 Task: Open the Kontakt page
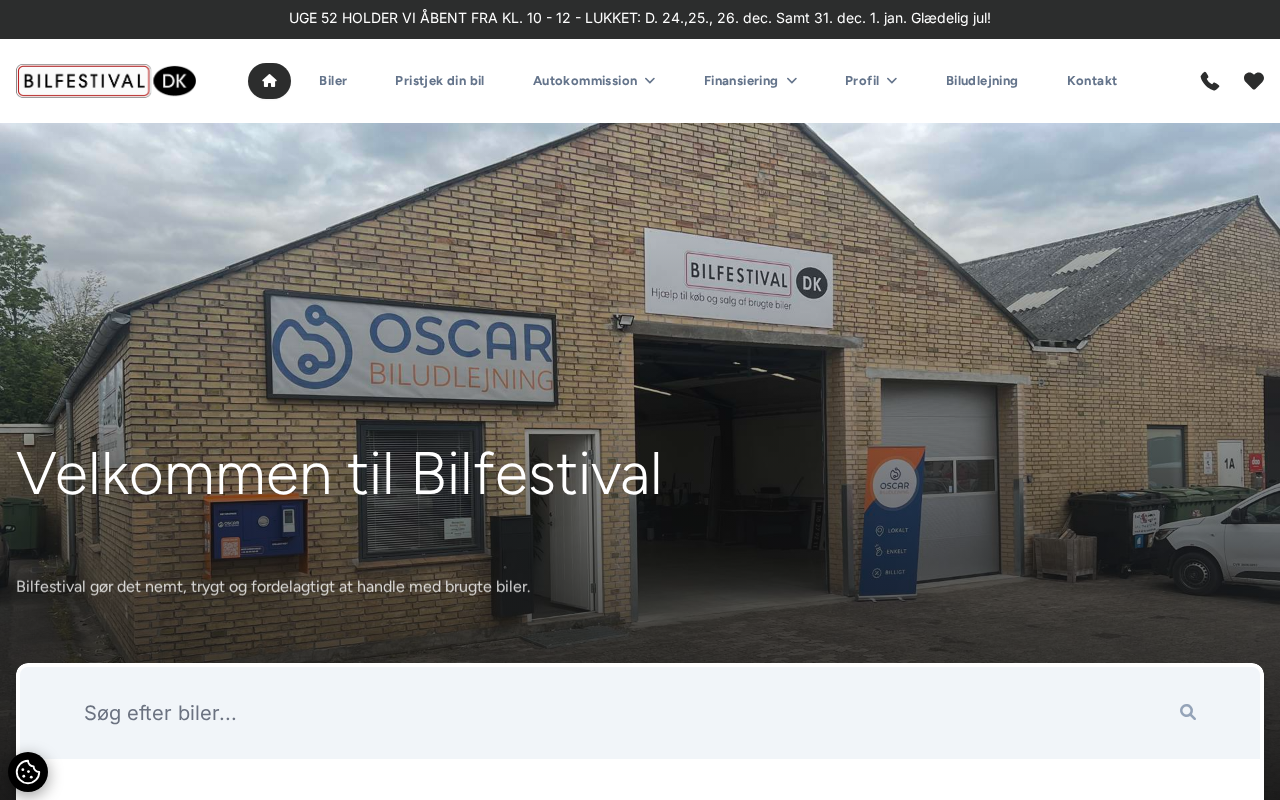tap(1092, 81)
